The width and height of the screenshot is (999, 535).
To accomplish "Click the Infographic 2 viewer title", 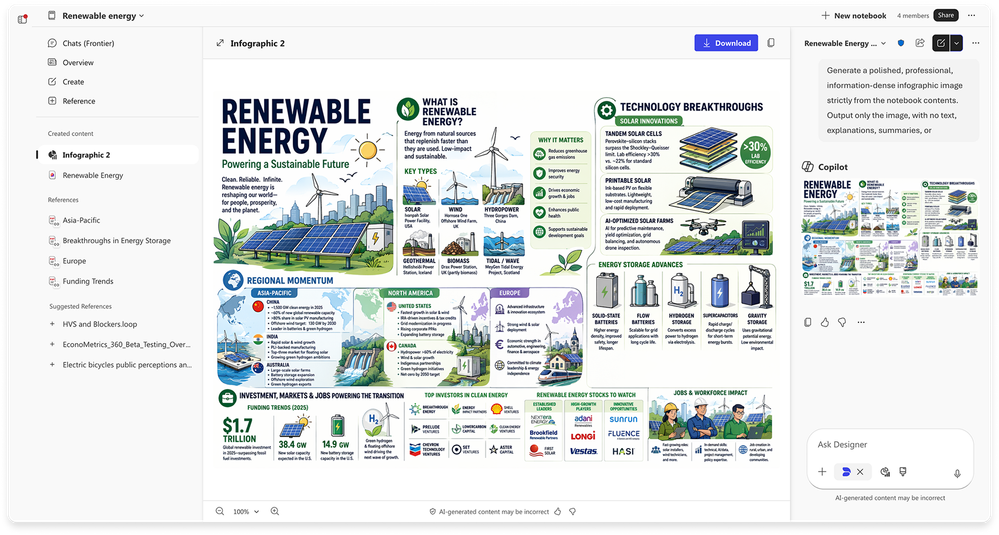I will pos(257,43).
